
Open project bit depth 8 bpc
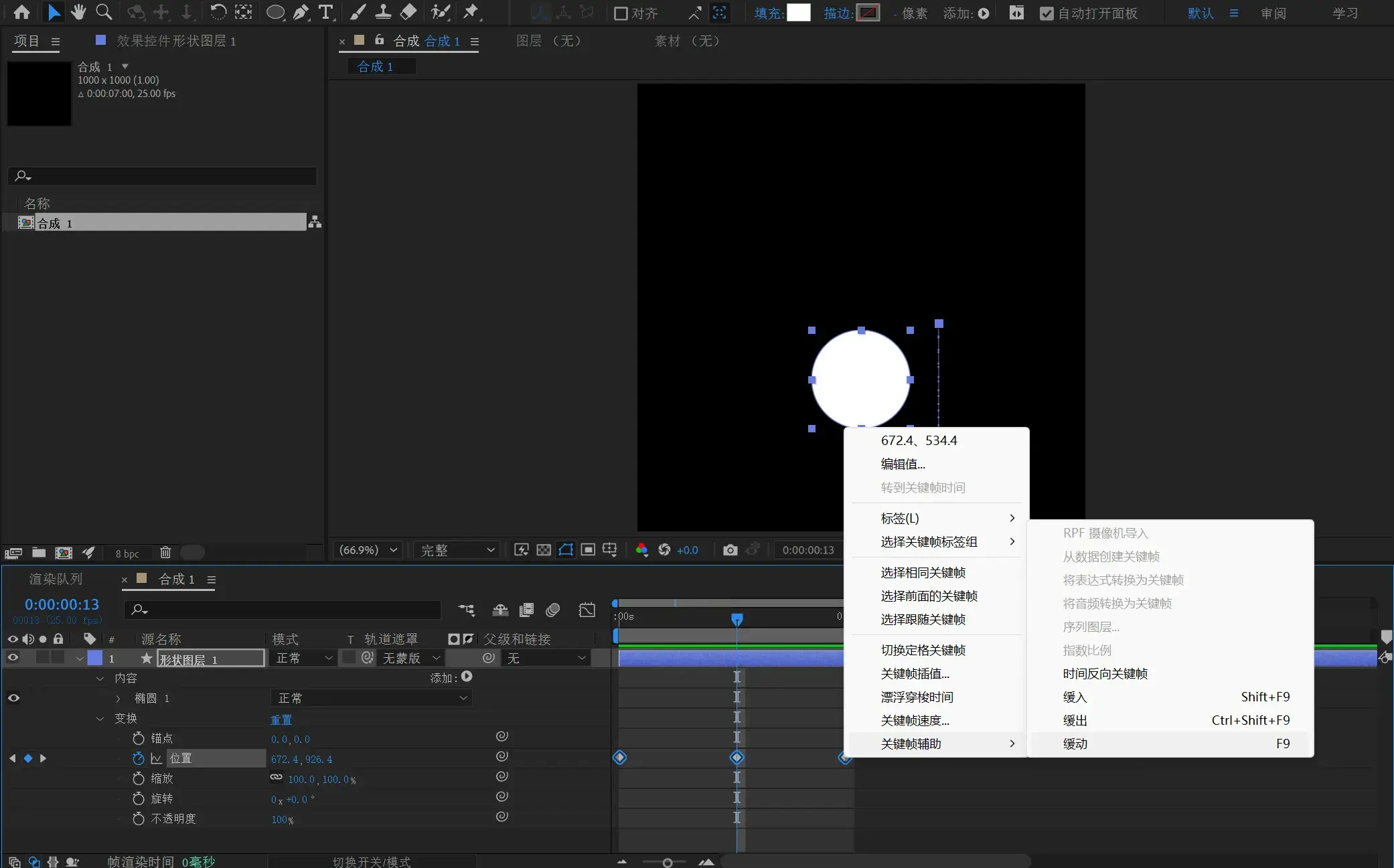pos(127,553)
